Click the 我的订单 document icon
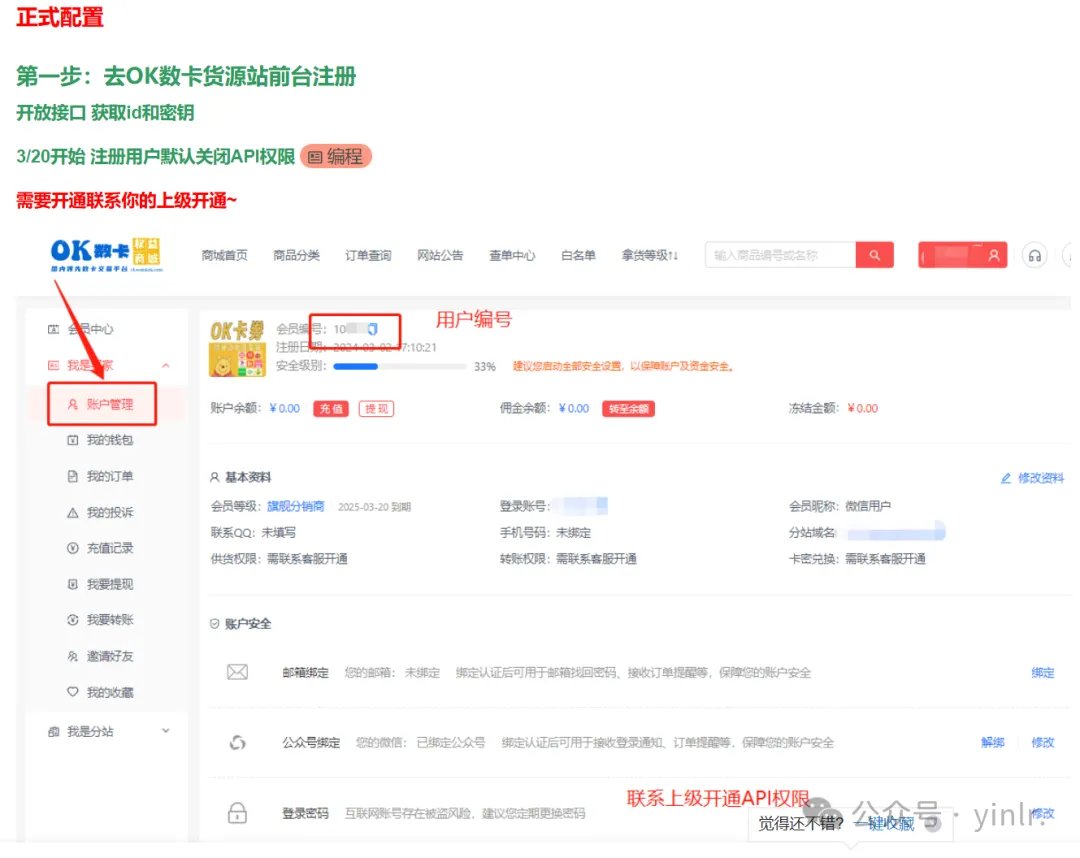The height and width of the screenshot is (858, 1080). click(72, 476)
